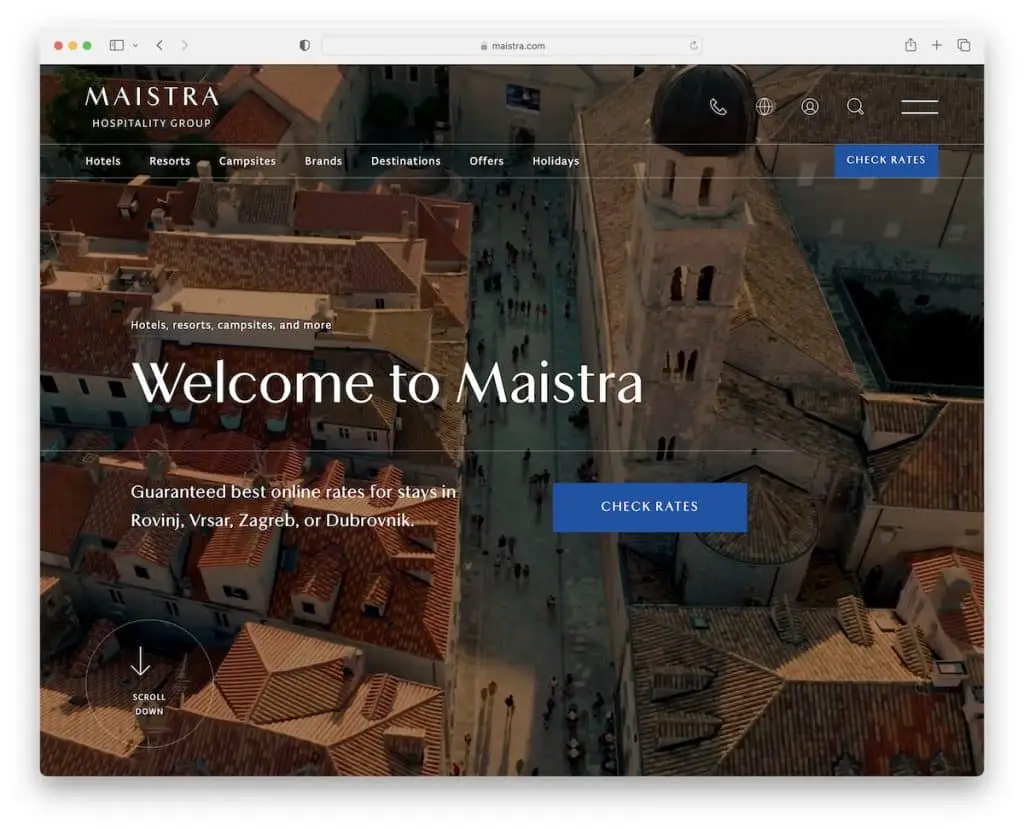
Task: Open the Offers menu item
Action: [487, 161]
